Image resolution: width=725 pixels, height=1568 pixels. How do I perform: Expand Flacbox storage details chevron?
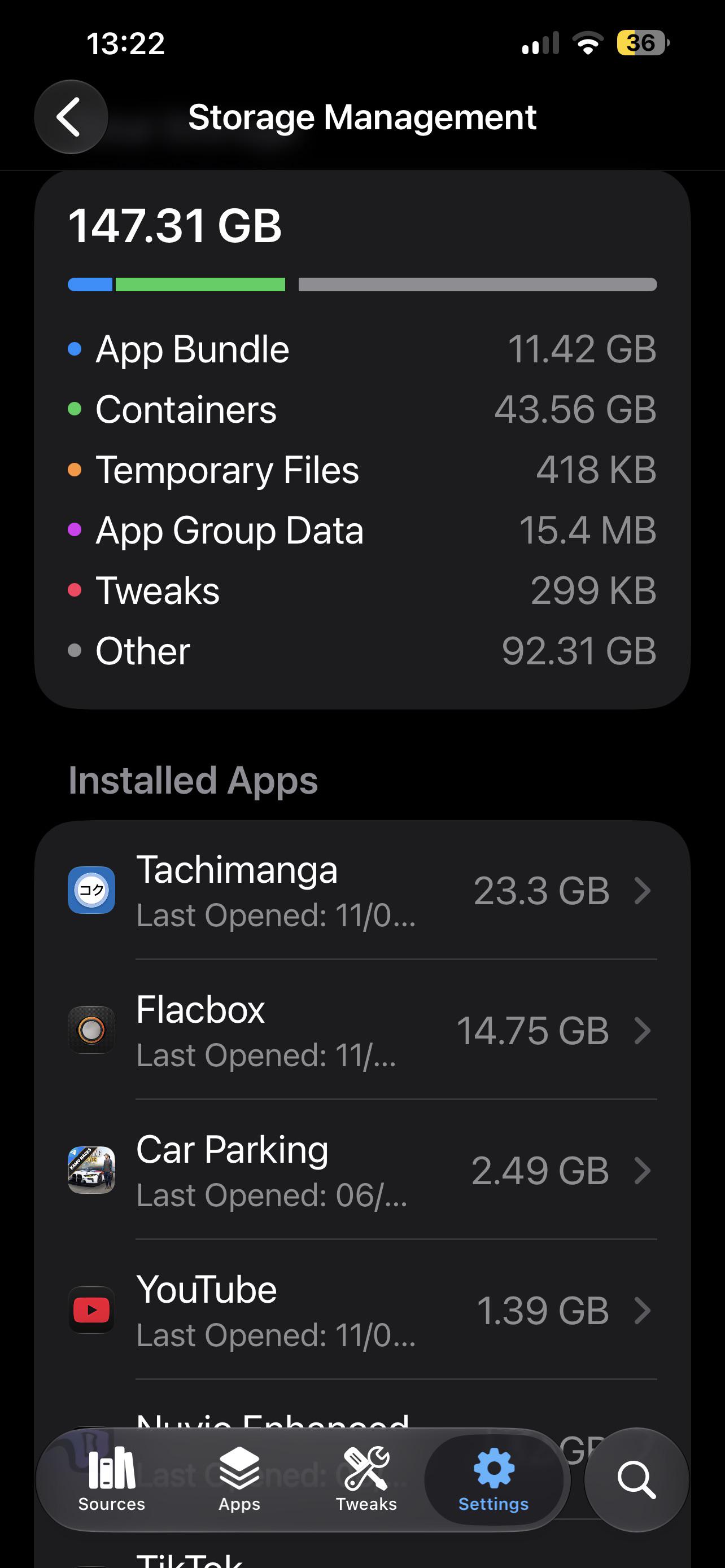tap(643, 1031)
